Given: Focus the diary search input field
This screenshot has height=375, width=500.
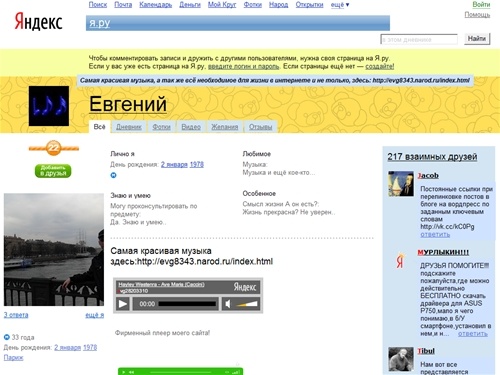Looking at the screenshot, I should click(x=419, y=39).
